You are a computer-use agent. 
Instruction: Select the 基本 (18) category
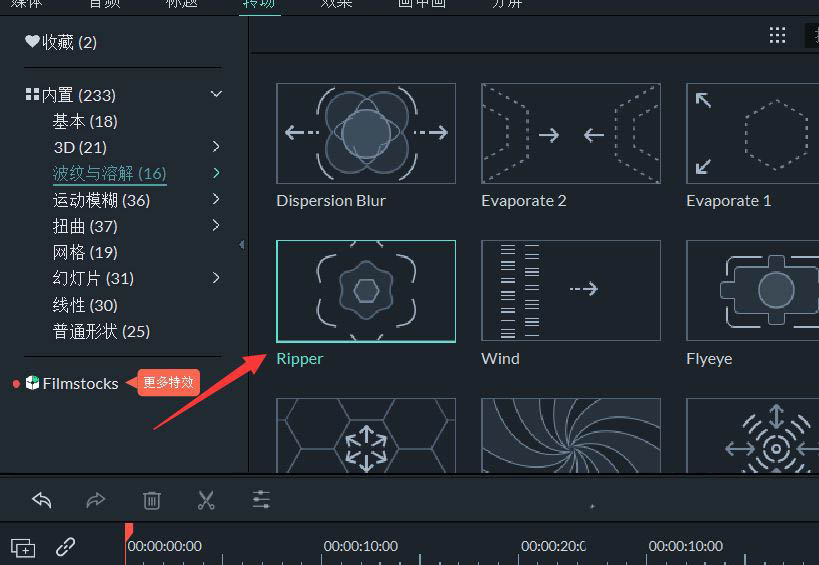click(x=85, y=121)
